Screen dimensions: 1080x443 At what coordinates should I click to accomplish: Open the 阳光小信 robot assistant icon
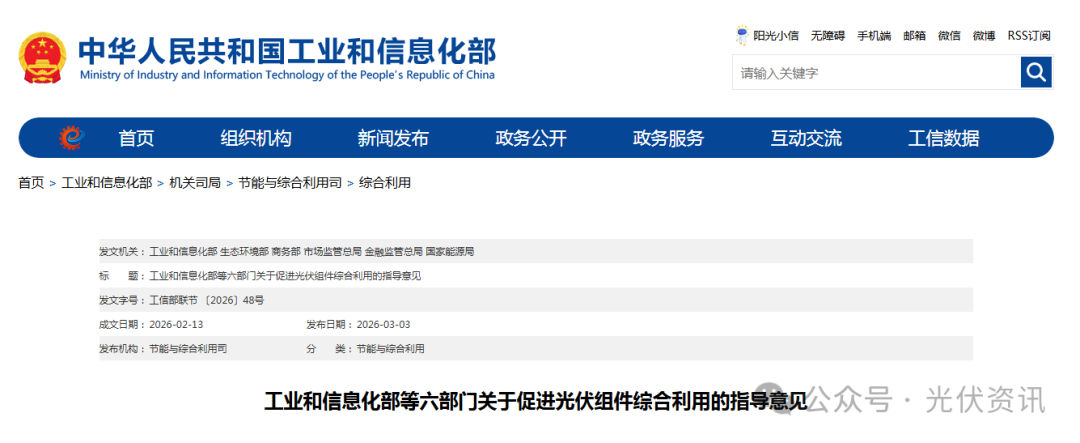point(742,35)
